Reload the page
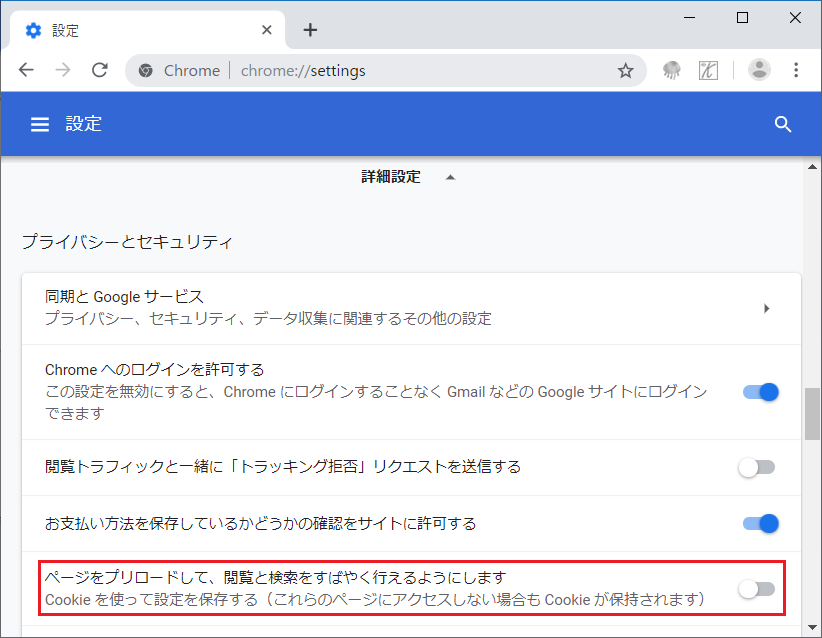Screen dimensions: 822x638 coord(99,71)
